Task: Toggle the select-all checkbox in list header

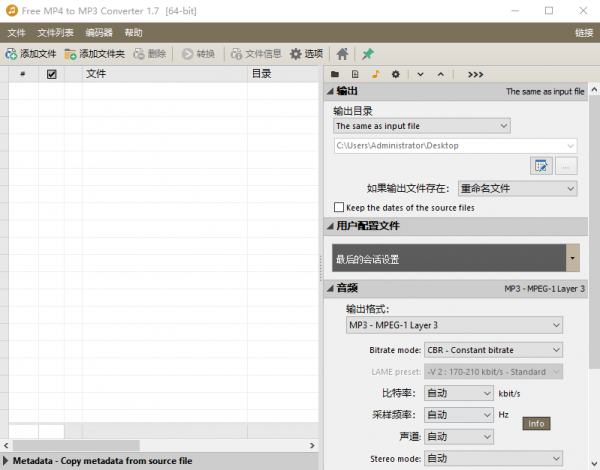Action: click(x=52, y=74)
